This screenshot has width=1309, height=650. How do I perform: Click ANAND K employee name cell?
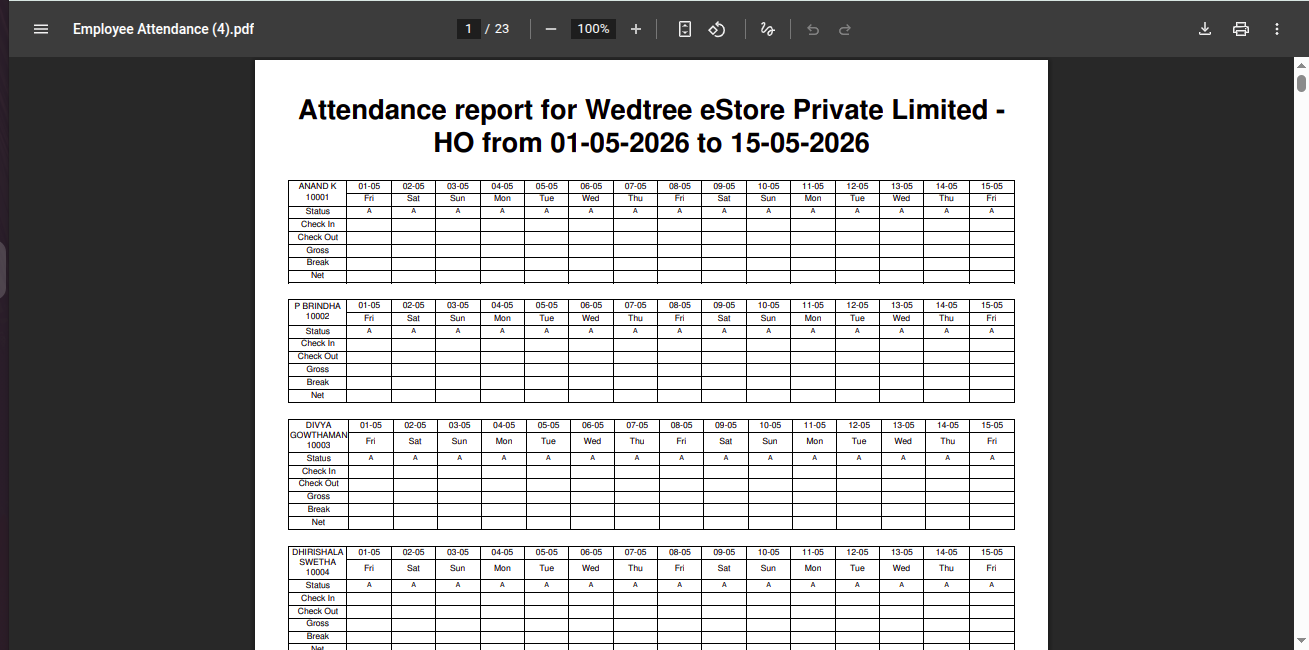pos(317,192)
